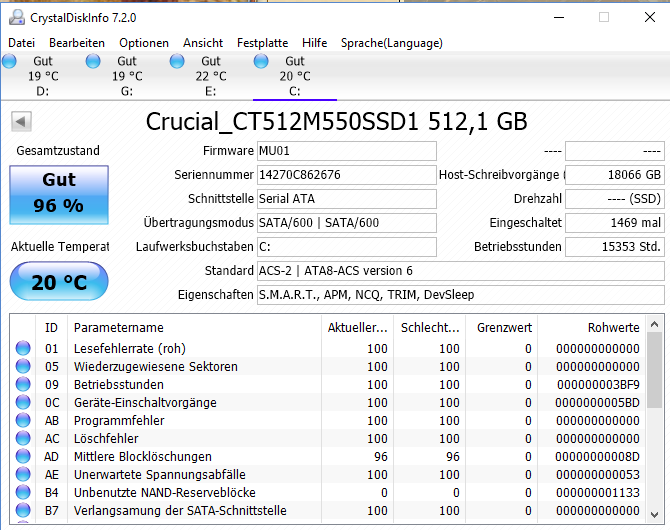Click the Gesamtzustand label
670x530 pixels.
tap(58, 150)
